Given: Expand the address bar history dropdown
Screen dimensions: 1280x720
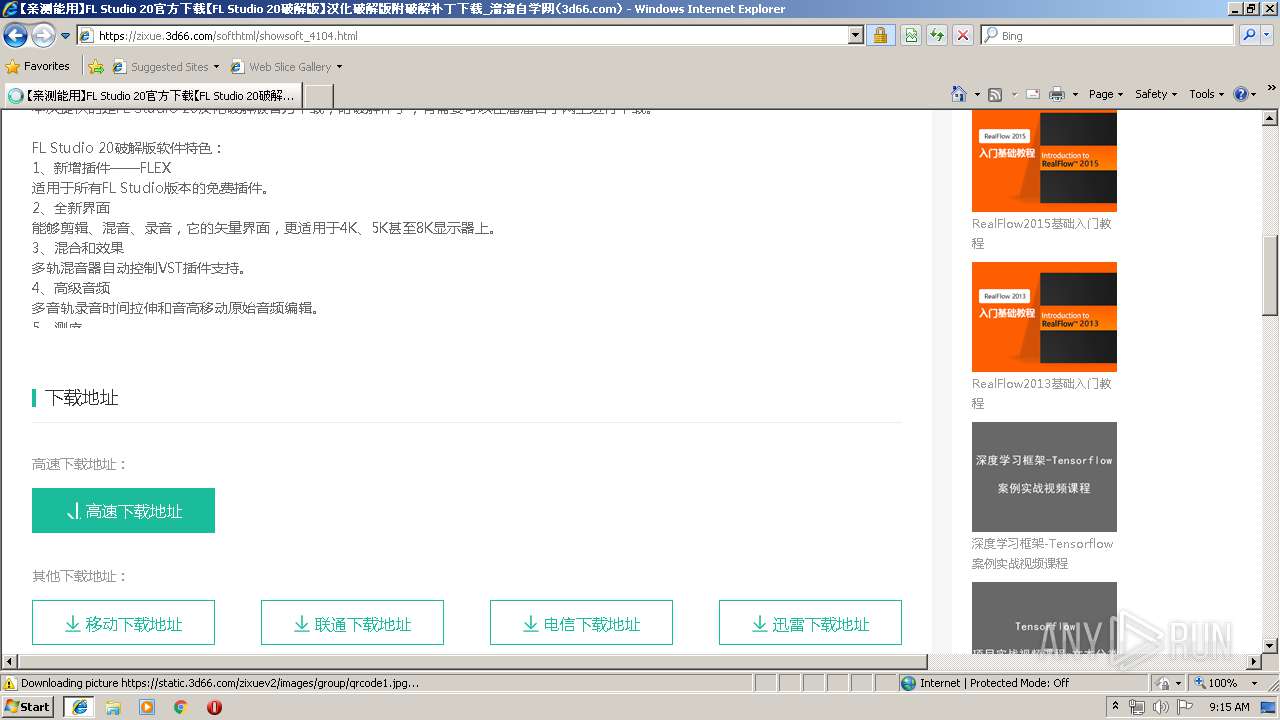Looking at the screenshot, I should click(x=855, y=36).
